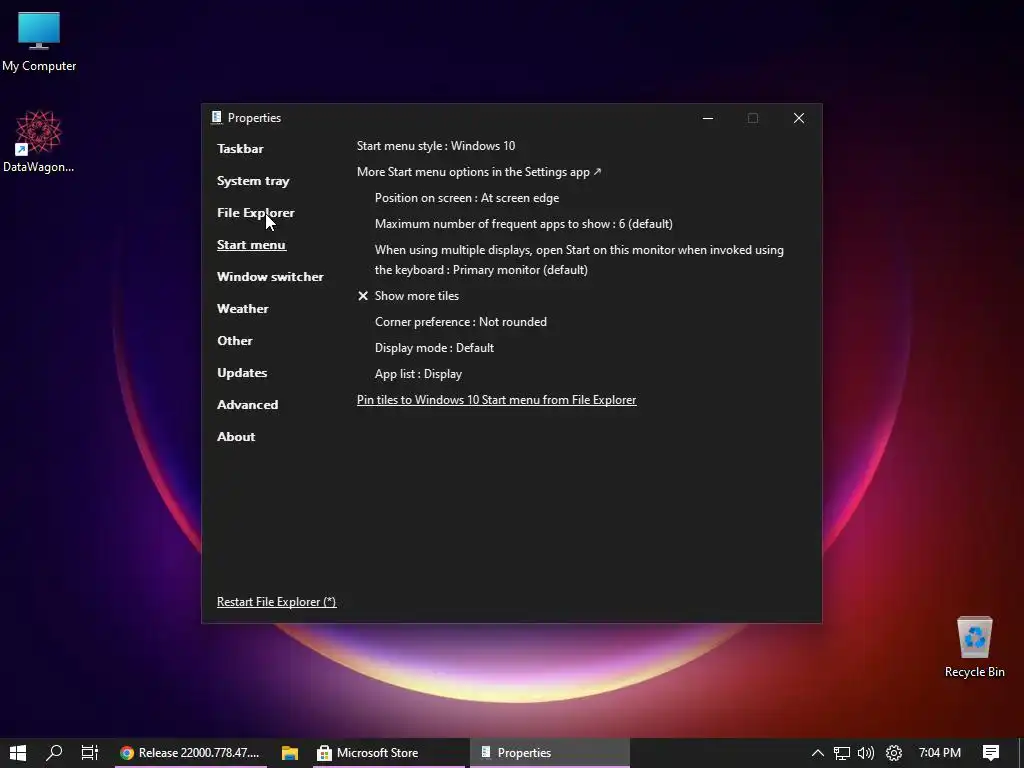
Task: Open the Weather section
Action: pyautogui.click(x=242, y=309)
